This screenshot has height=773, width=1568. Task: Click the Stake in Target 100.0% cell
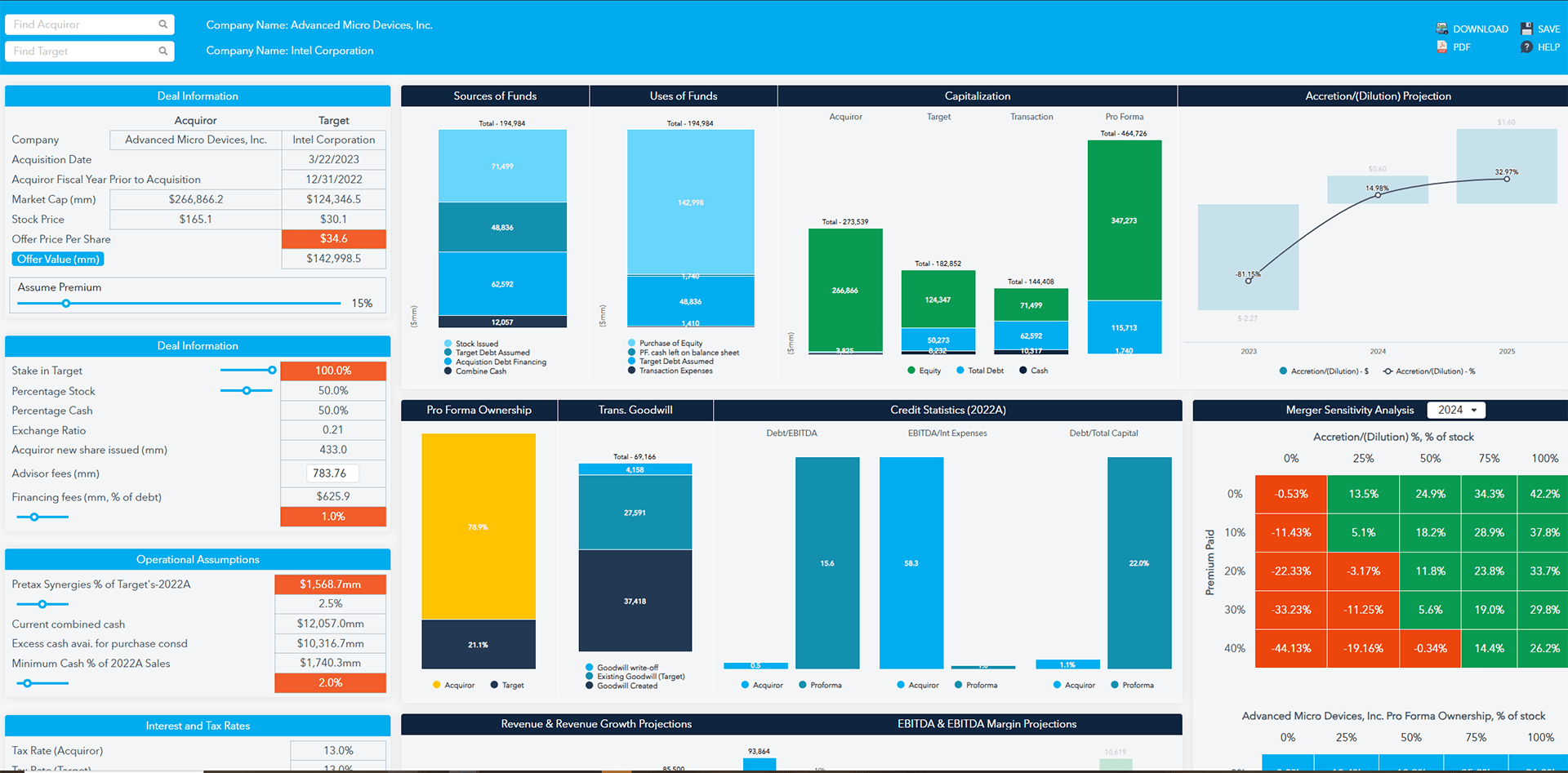coord(333,371)
